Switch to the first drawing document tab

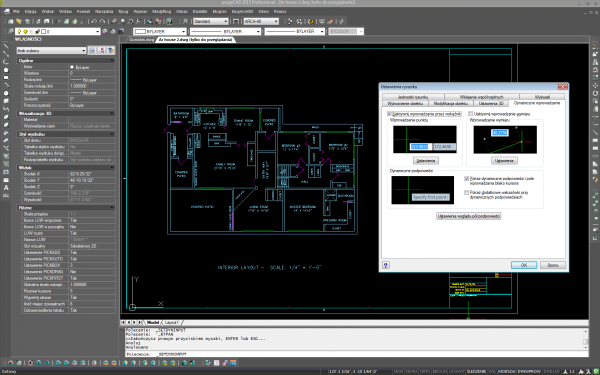tap(141, 39)
